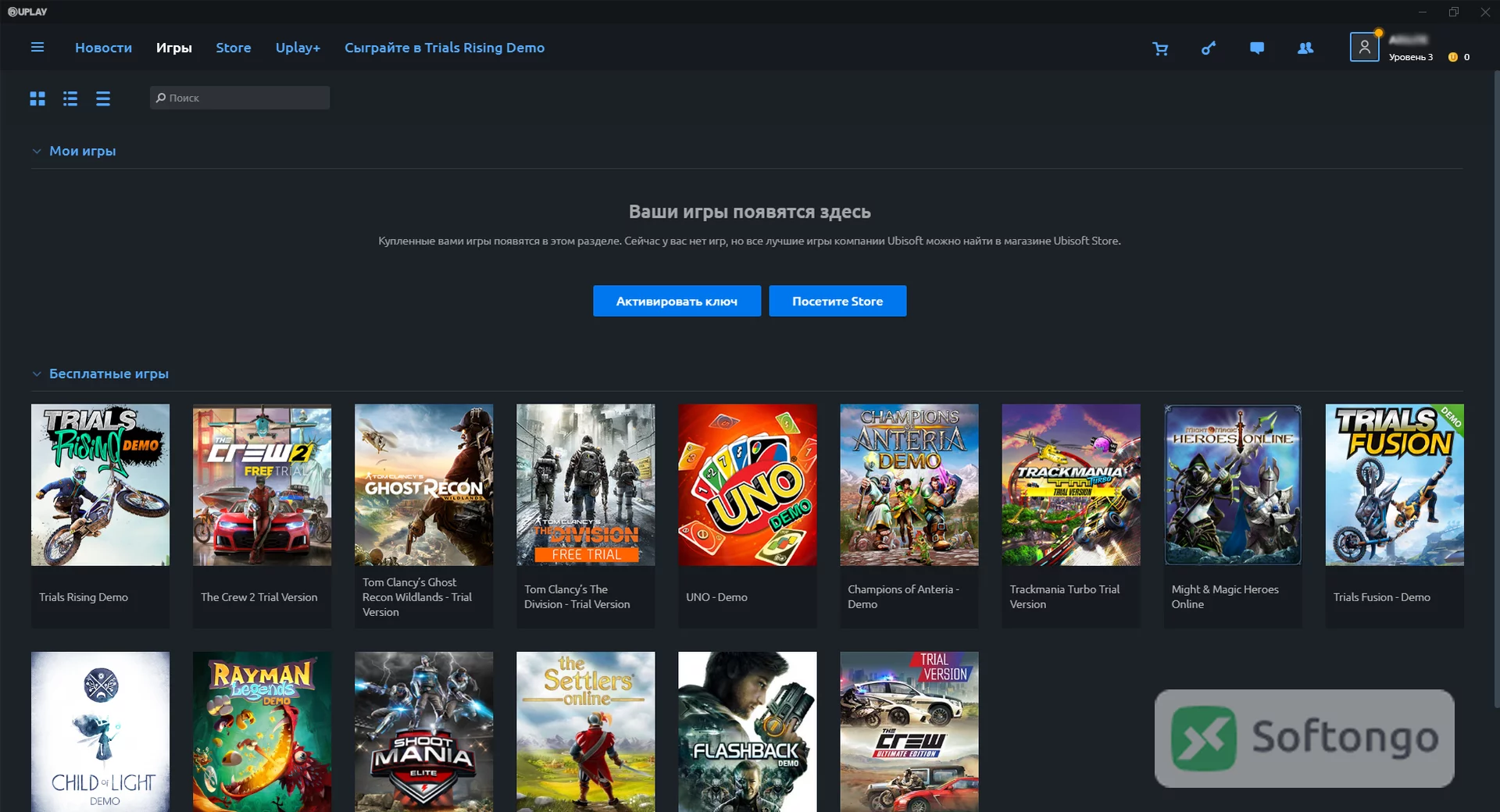Viewport: 1500px width, 812px height.
Task: Focus the Поиск search field
Action: (240, 98)
